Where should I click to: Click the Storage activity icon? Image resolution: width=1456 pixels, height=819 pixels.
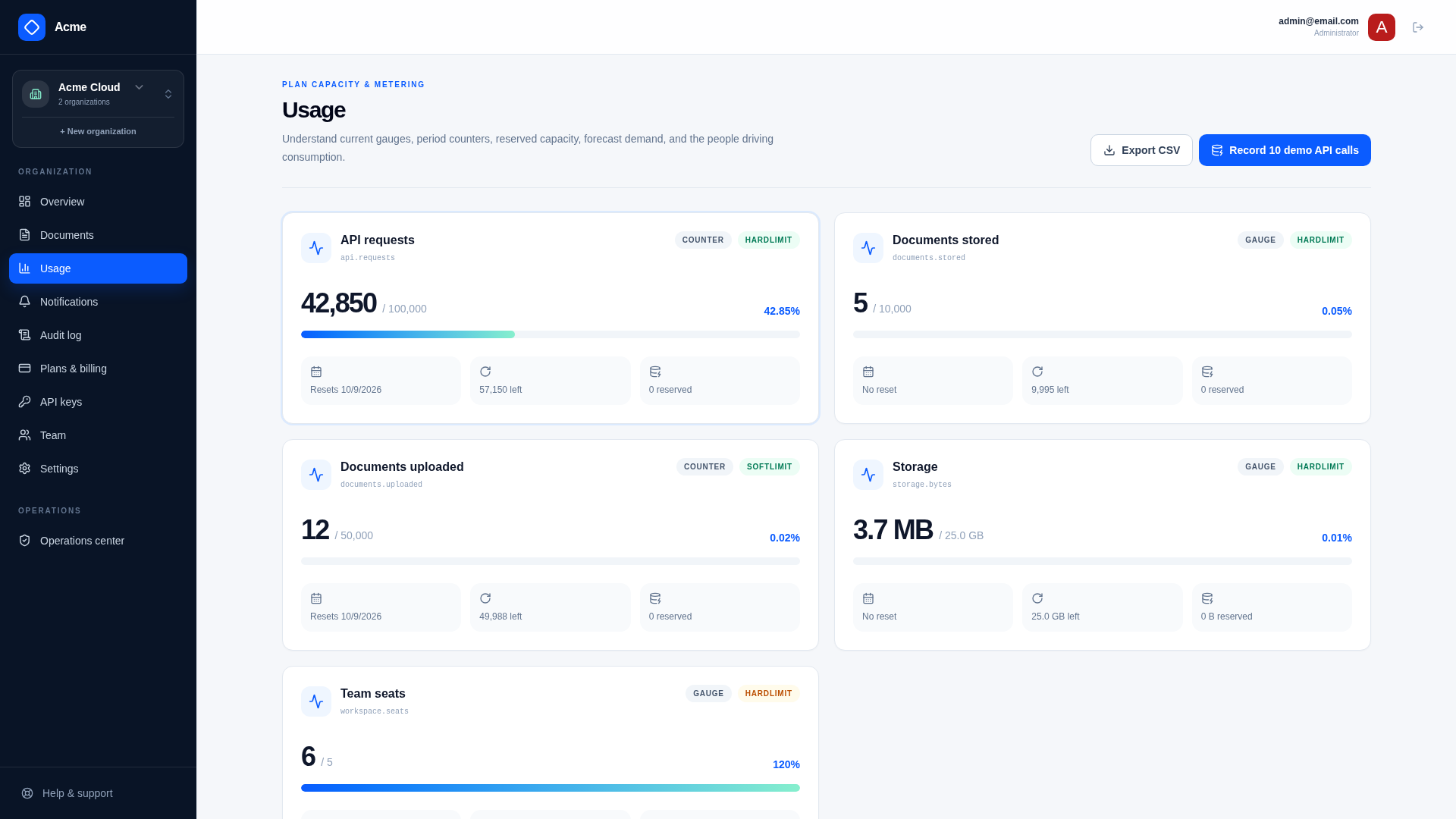click(x=868, y=475)
